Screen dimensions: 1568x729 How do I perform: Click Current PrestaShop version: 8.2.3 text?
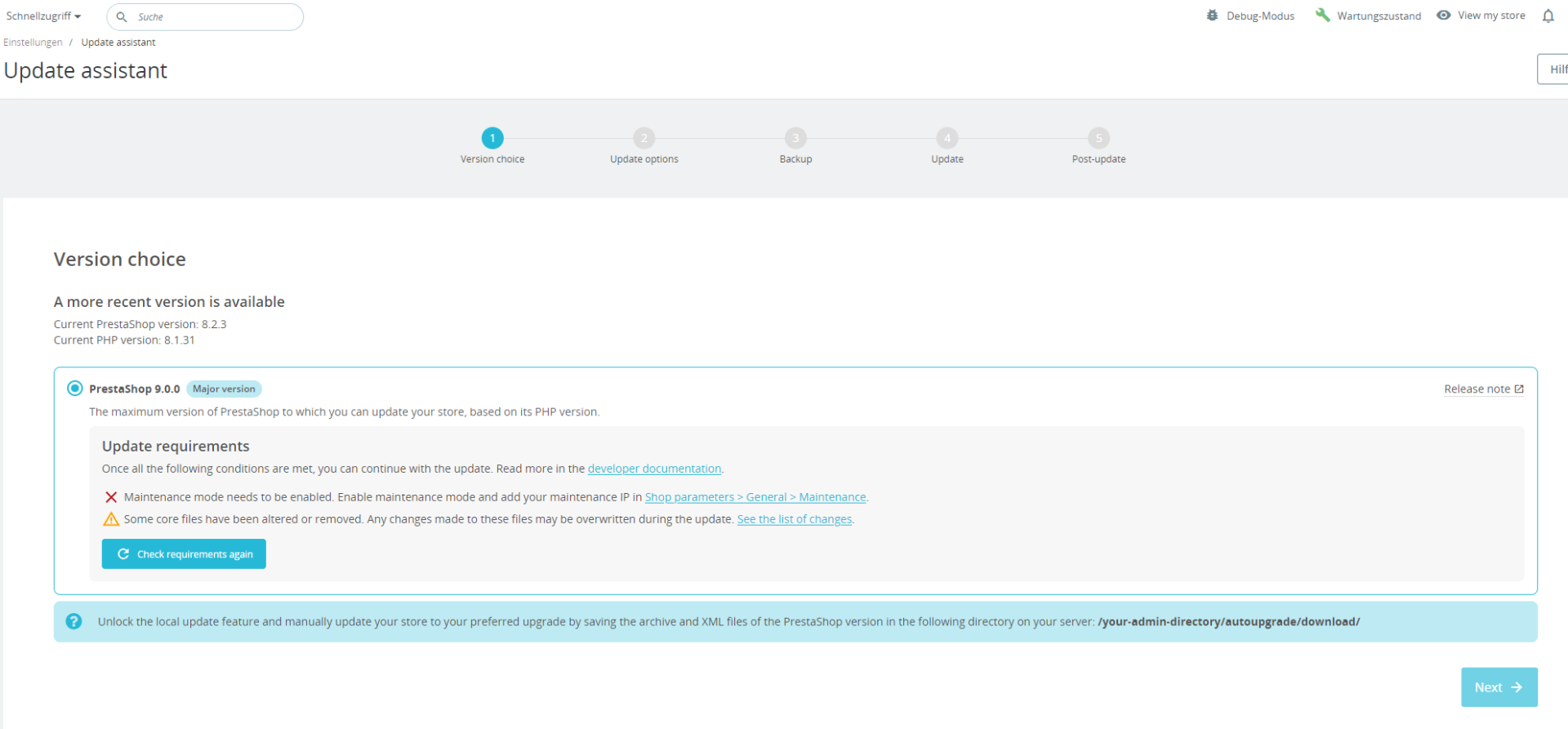(x=140, y=324)
